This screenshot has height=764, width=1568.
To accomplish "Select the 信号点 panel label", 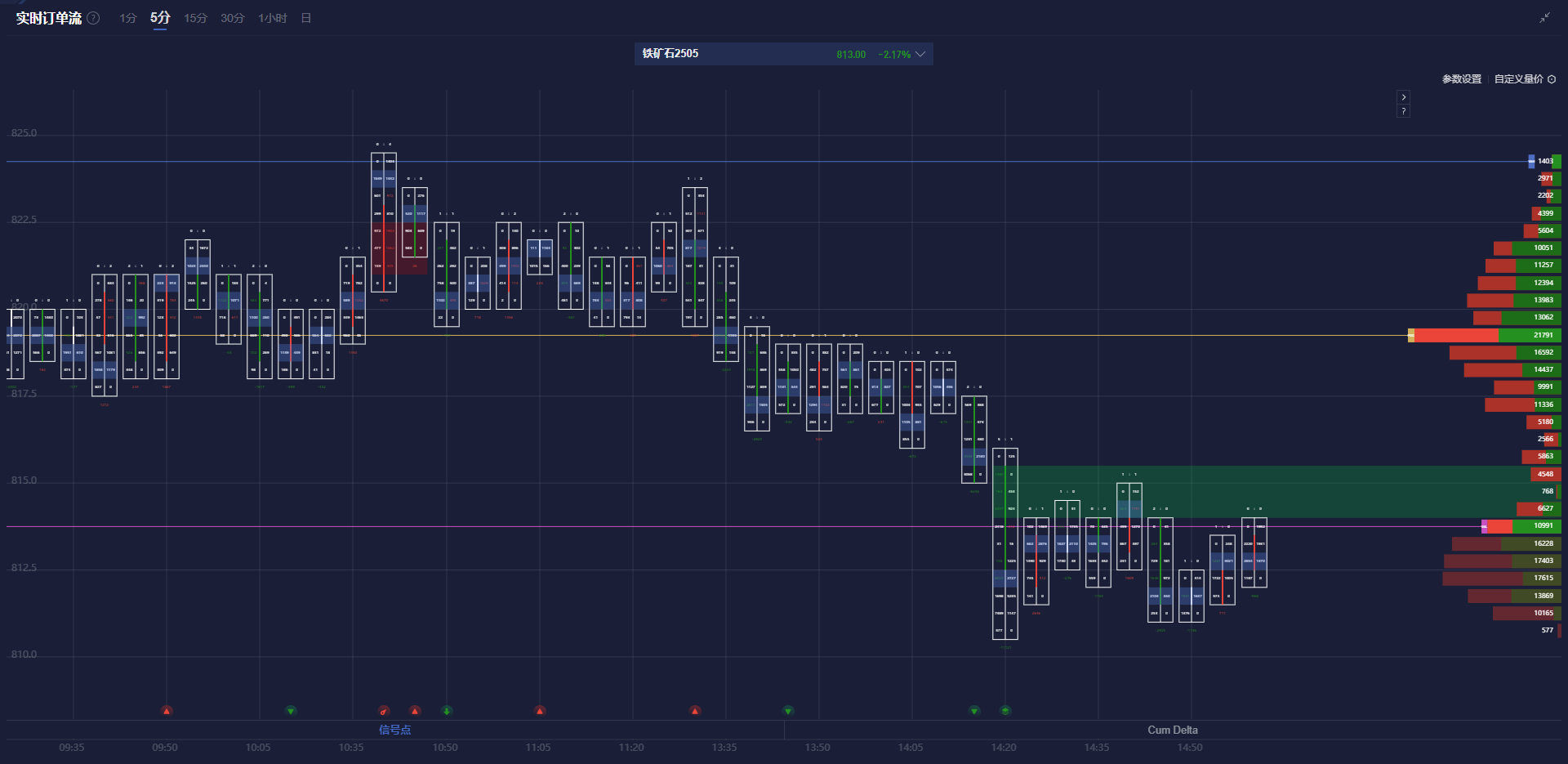I will coord(394,730).
